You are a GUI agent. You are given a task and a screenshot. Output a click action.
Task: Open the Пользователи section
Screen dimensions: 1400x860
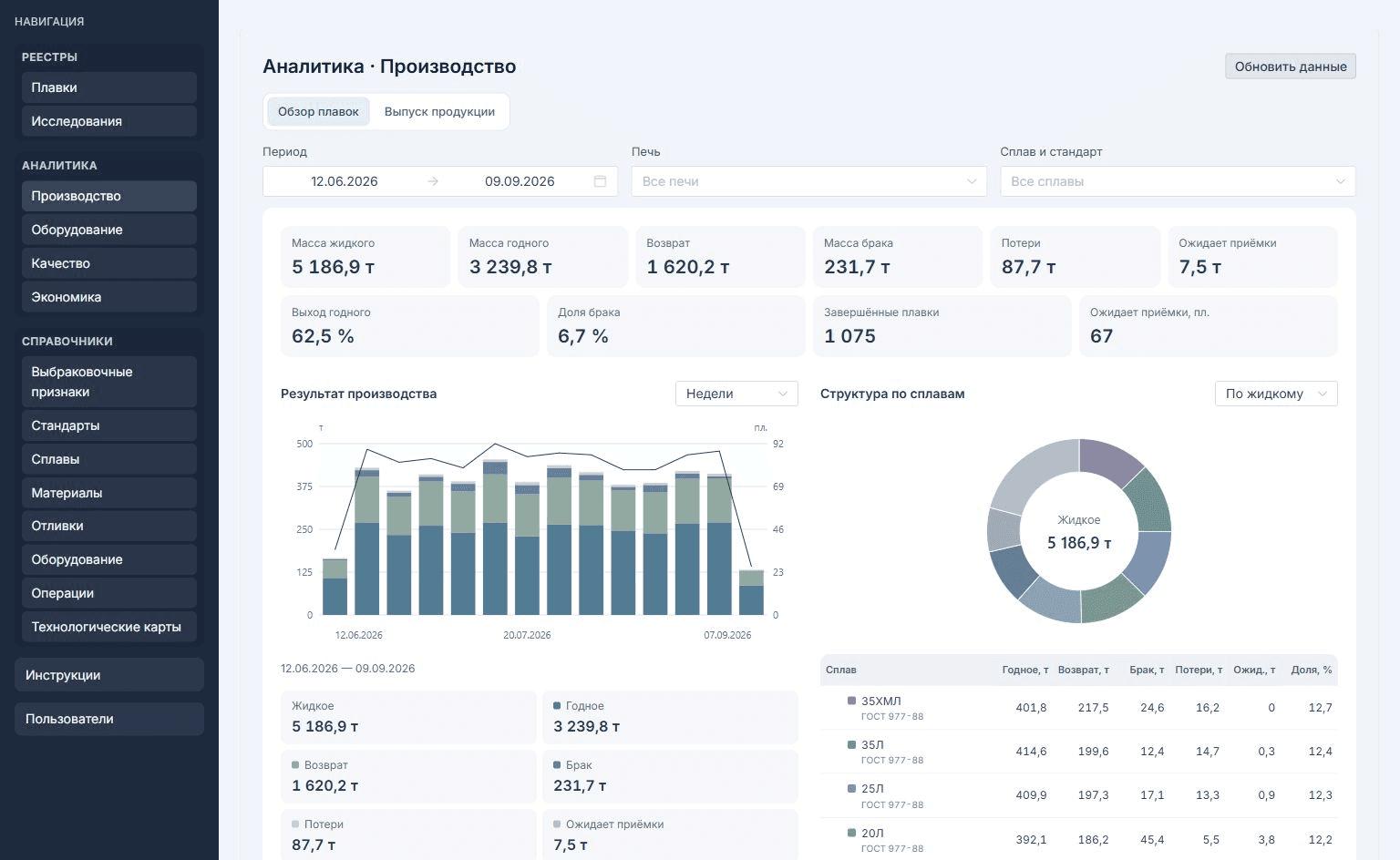coord(109,719)
